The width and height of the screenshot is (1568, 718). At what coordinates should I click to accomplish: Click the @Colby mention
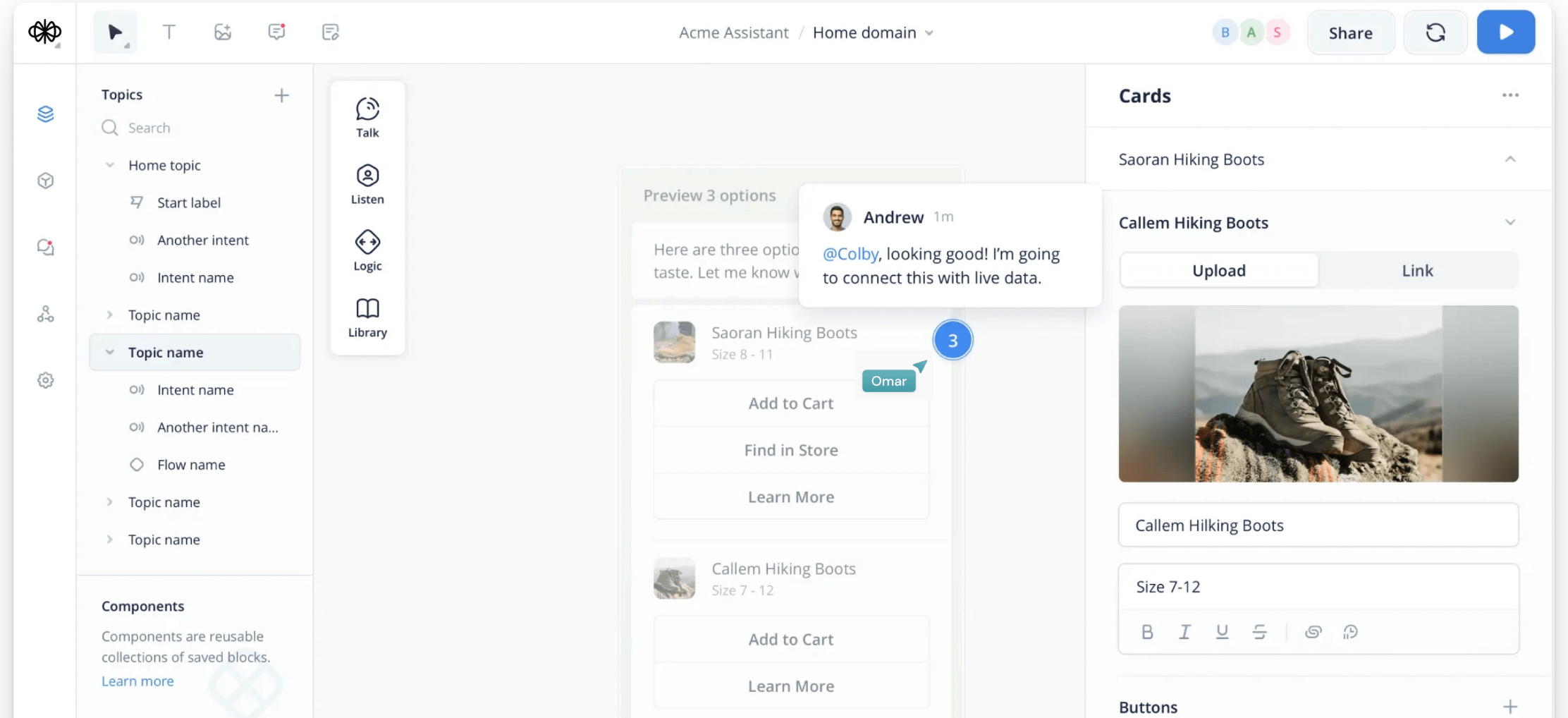tap(850, 254)
